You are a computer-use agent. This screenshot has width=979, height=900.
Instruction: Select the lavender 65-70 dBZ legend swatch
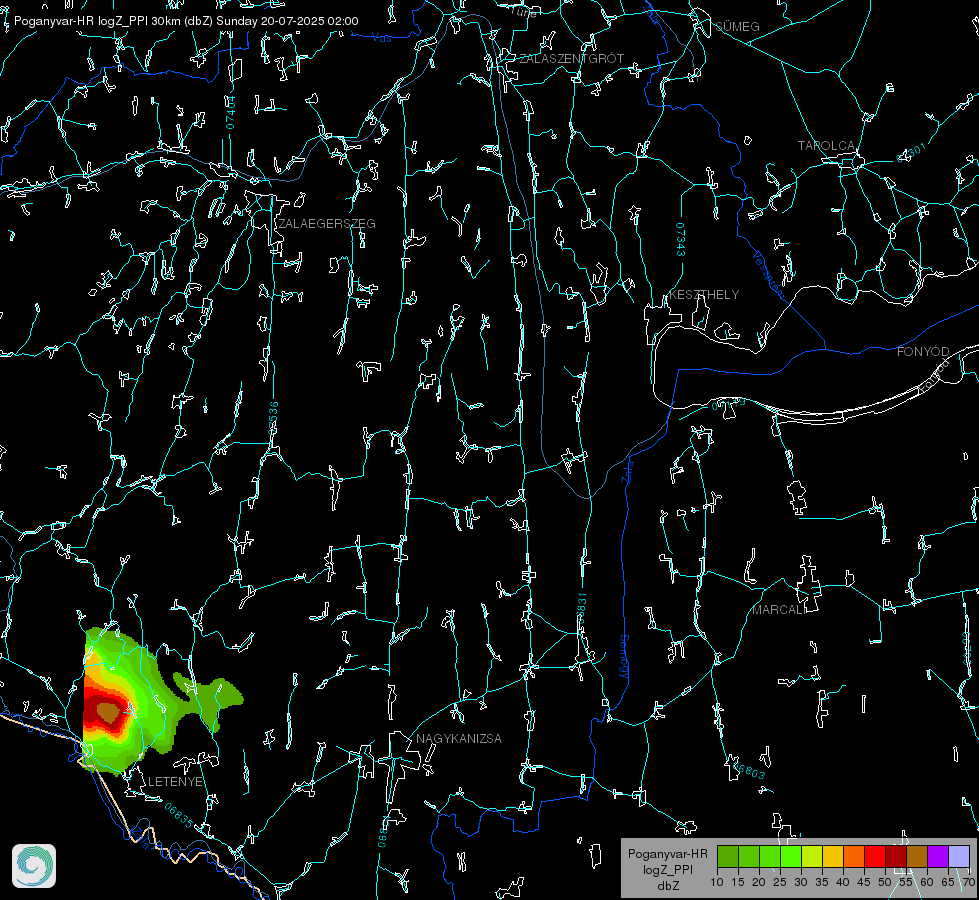[959, 856]
